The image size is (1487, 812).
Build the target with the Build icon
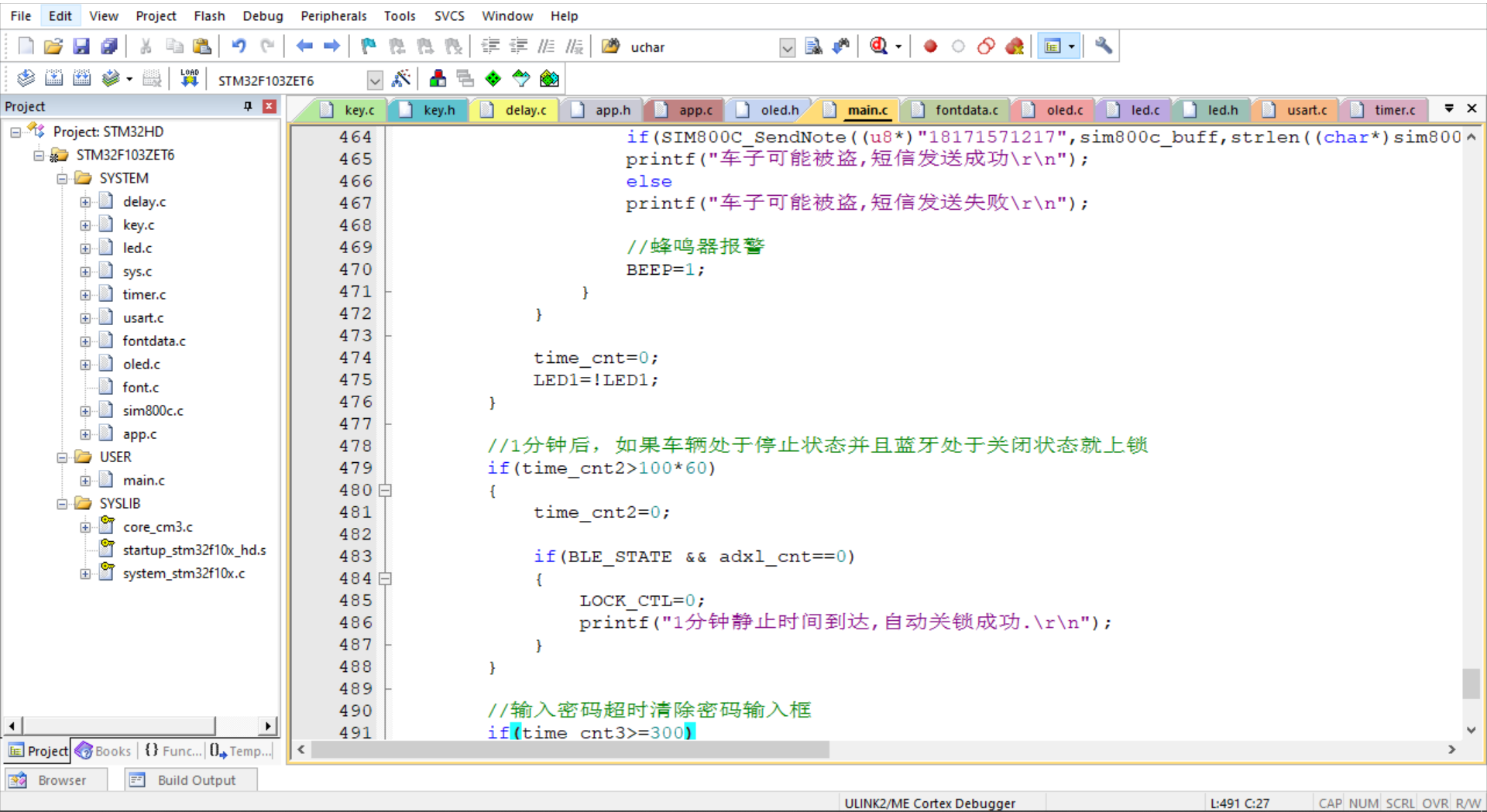click(x=53, y=78)
